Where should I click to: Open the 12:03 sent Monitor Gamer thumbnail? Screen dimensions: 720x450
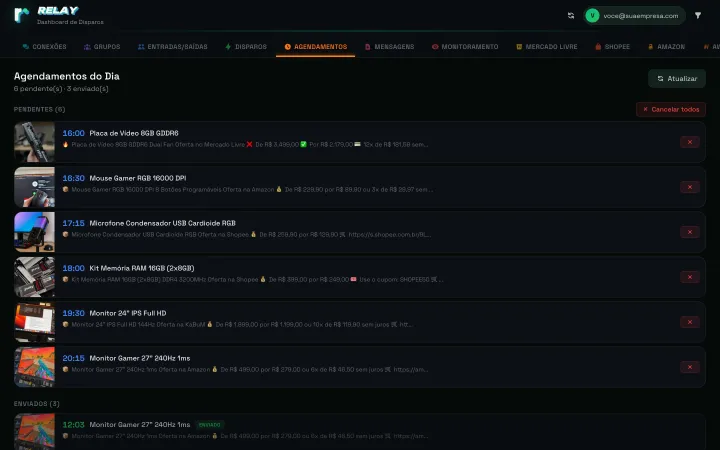[34, 432]
